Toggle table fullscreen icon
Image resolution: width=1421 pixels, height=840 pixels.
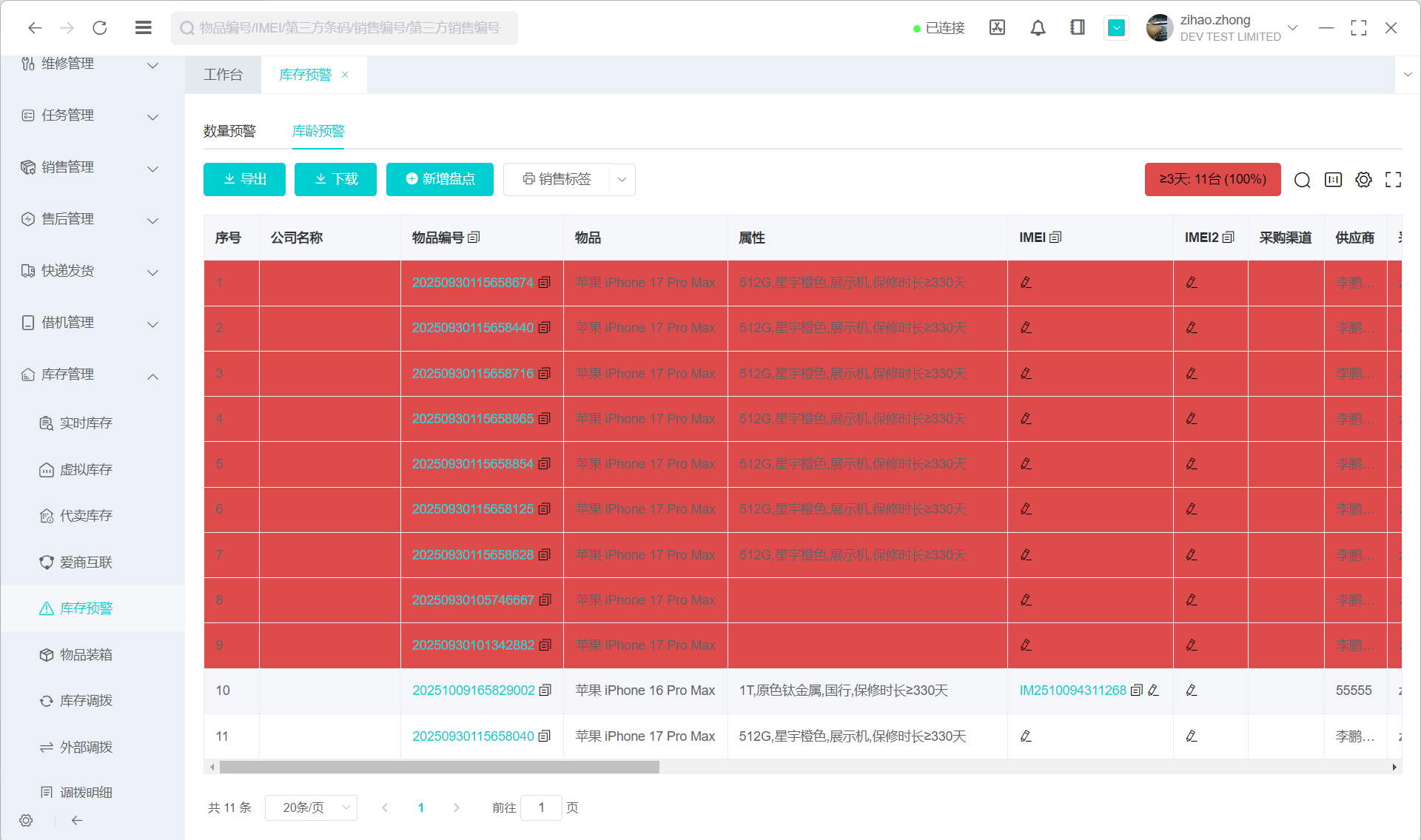pos(1393,180)
